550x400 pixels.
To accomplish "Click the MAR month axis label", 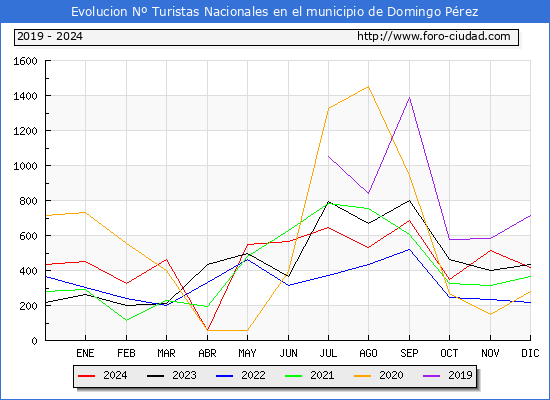I will (166, 353).
